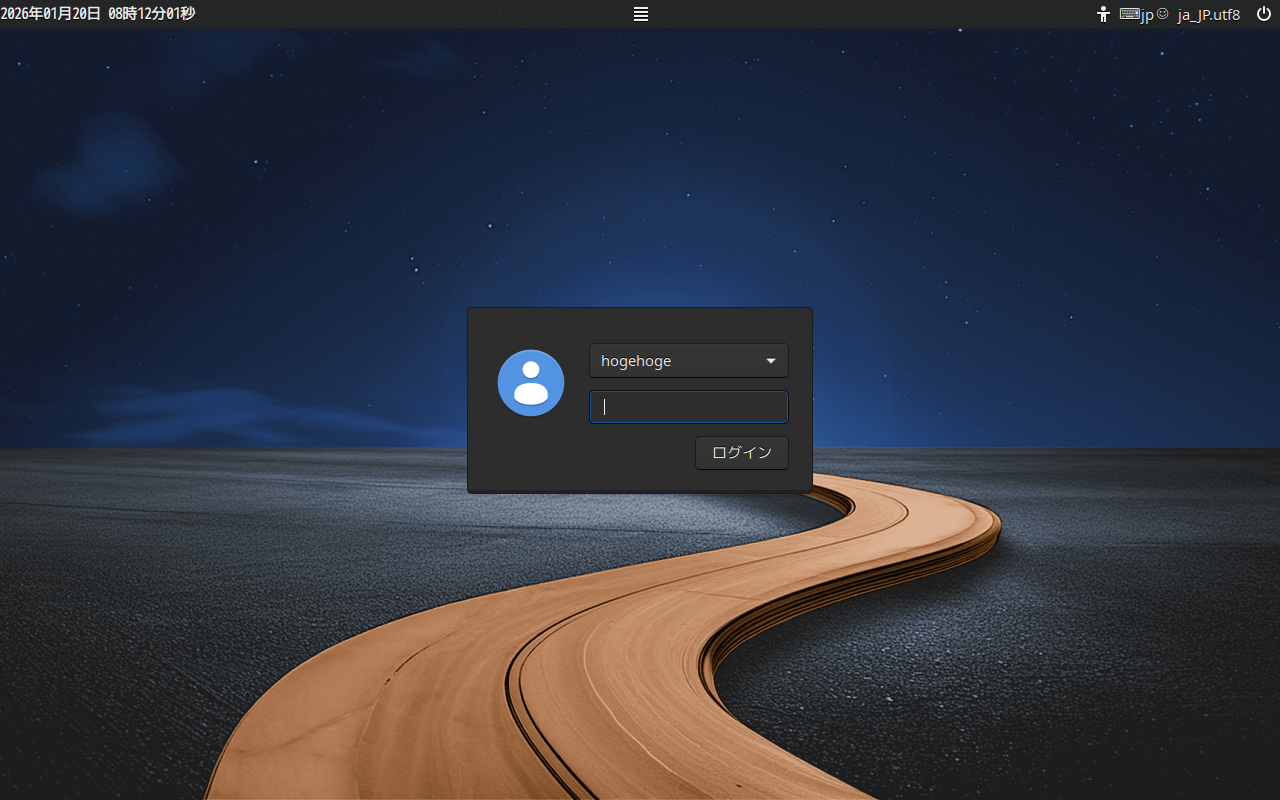The image size is (1280, 800).
Task: Open the accessibility menu person icon
Action: (1103, 14)
